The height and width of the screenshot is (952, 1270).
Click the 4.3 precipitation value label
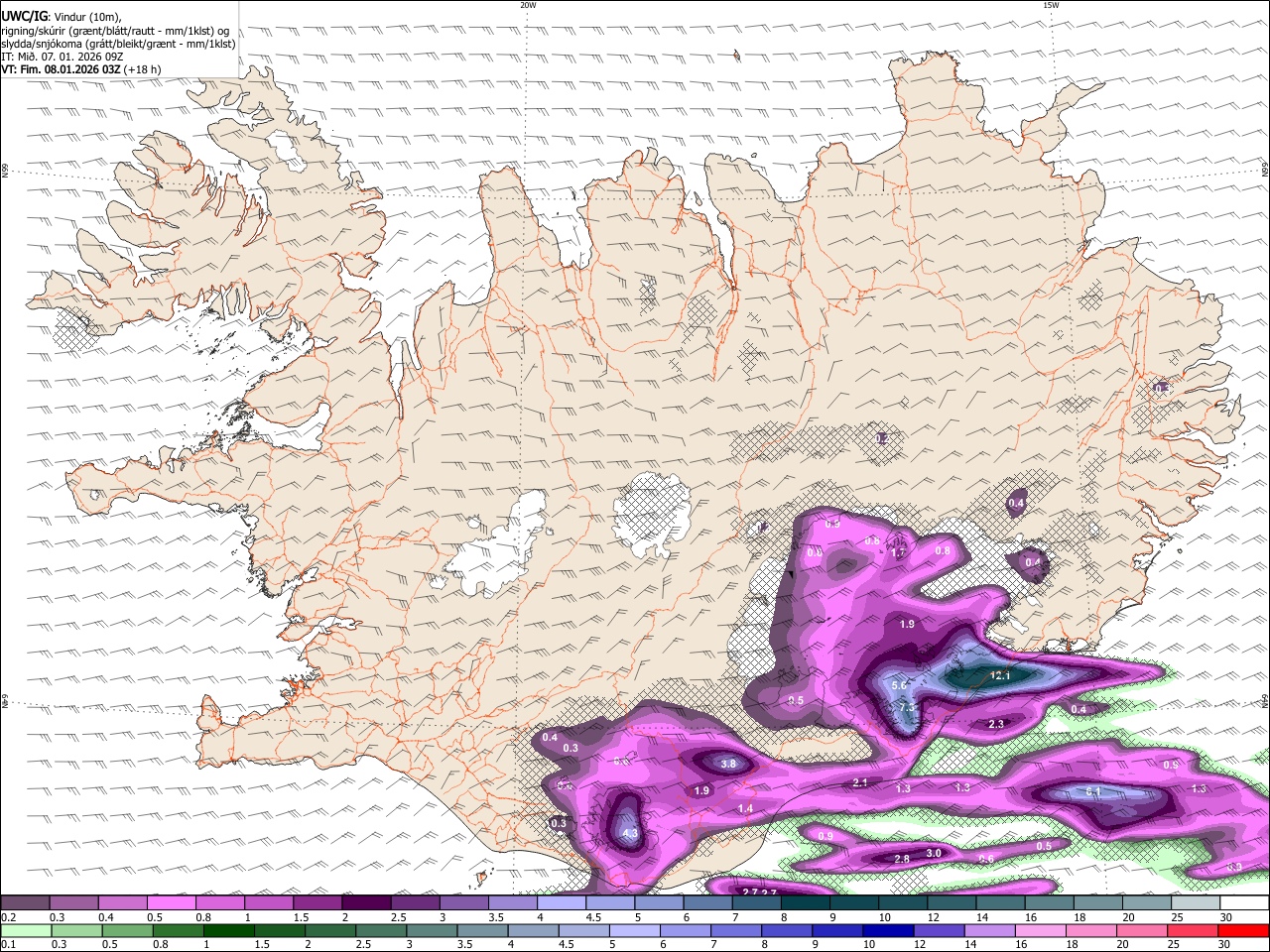[629, 834]
